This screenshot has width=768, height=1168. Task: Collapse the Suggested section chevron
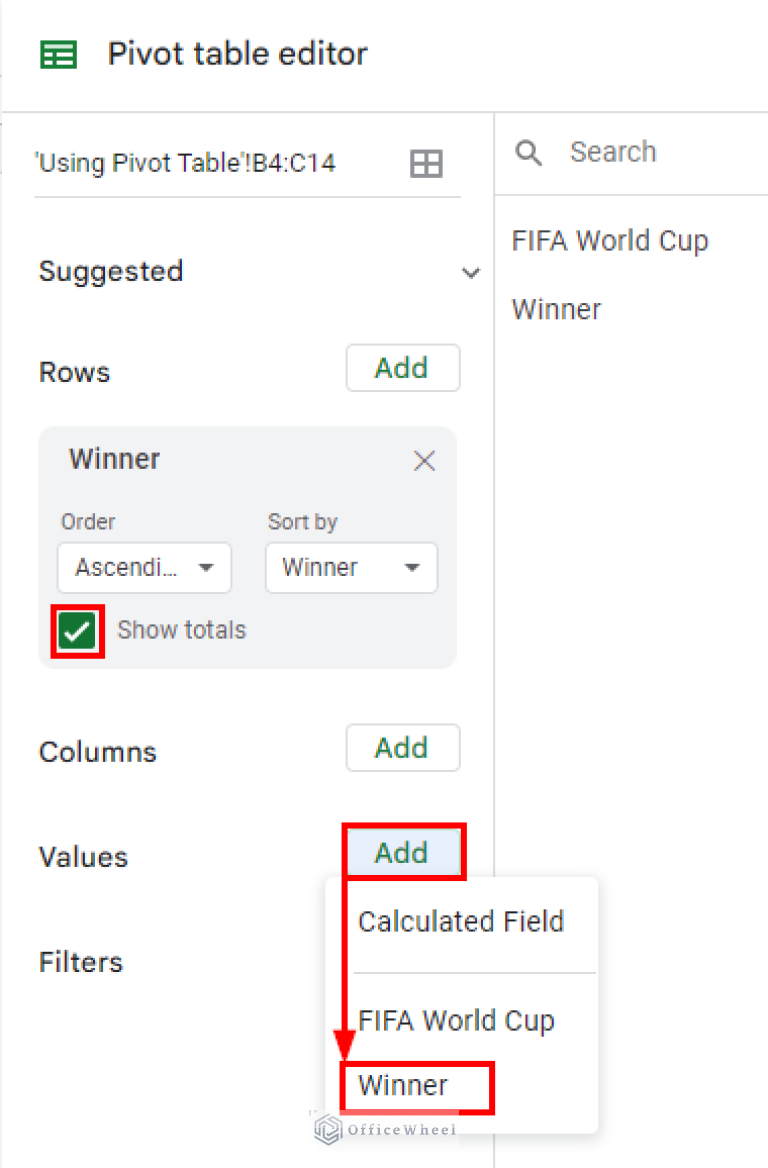pos(470,272)
